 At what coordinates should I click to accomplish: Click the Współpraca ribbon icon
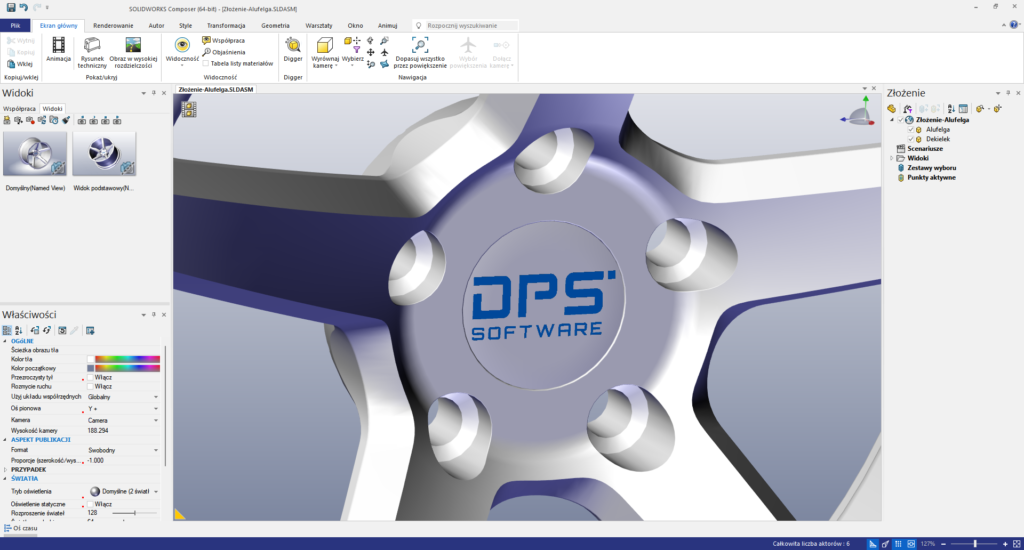point(205,40)
